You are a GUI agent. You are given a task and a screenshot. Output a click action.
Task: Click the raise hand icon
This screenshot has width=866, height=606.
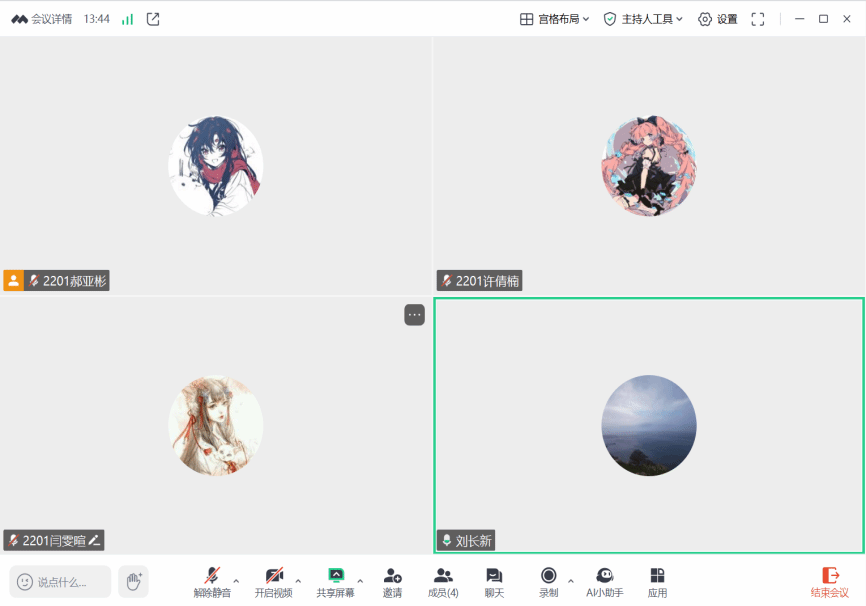pyautogui.click(x=133, y=581)
